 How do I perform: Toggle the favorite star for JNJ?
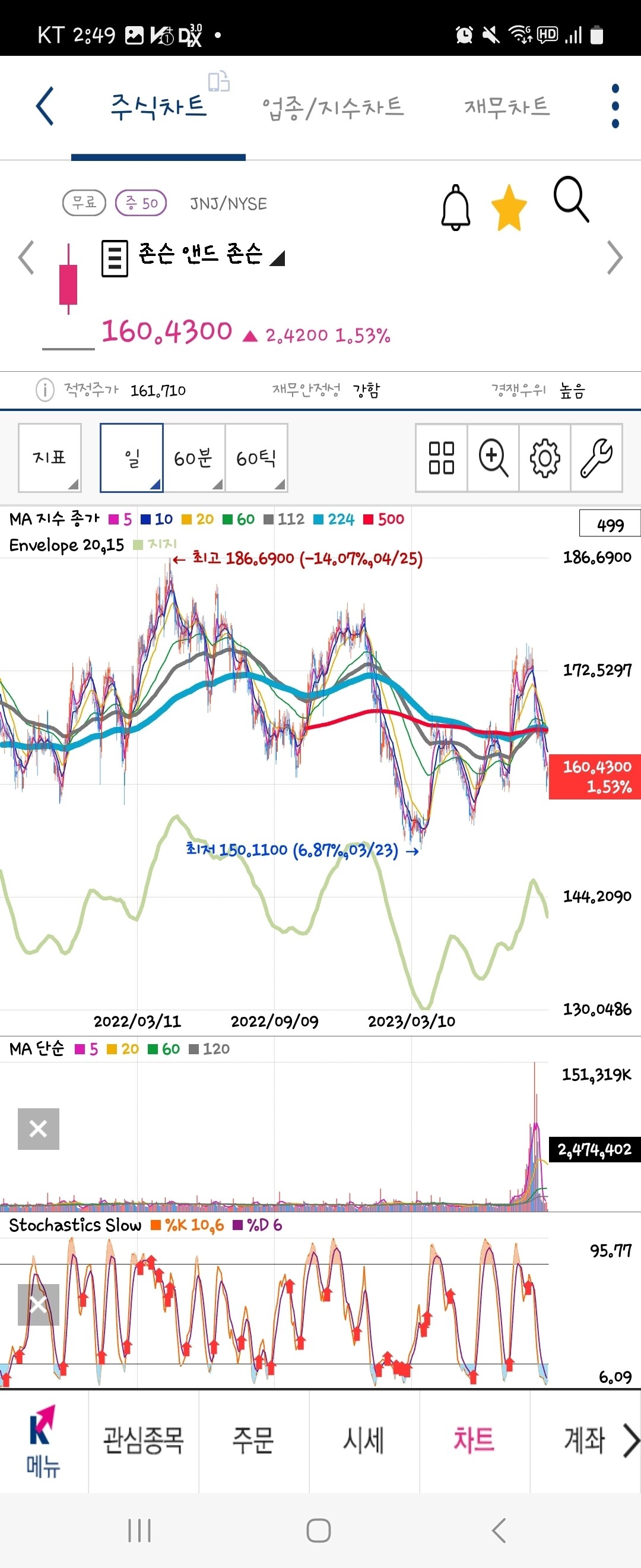(x=509, y=208)
